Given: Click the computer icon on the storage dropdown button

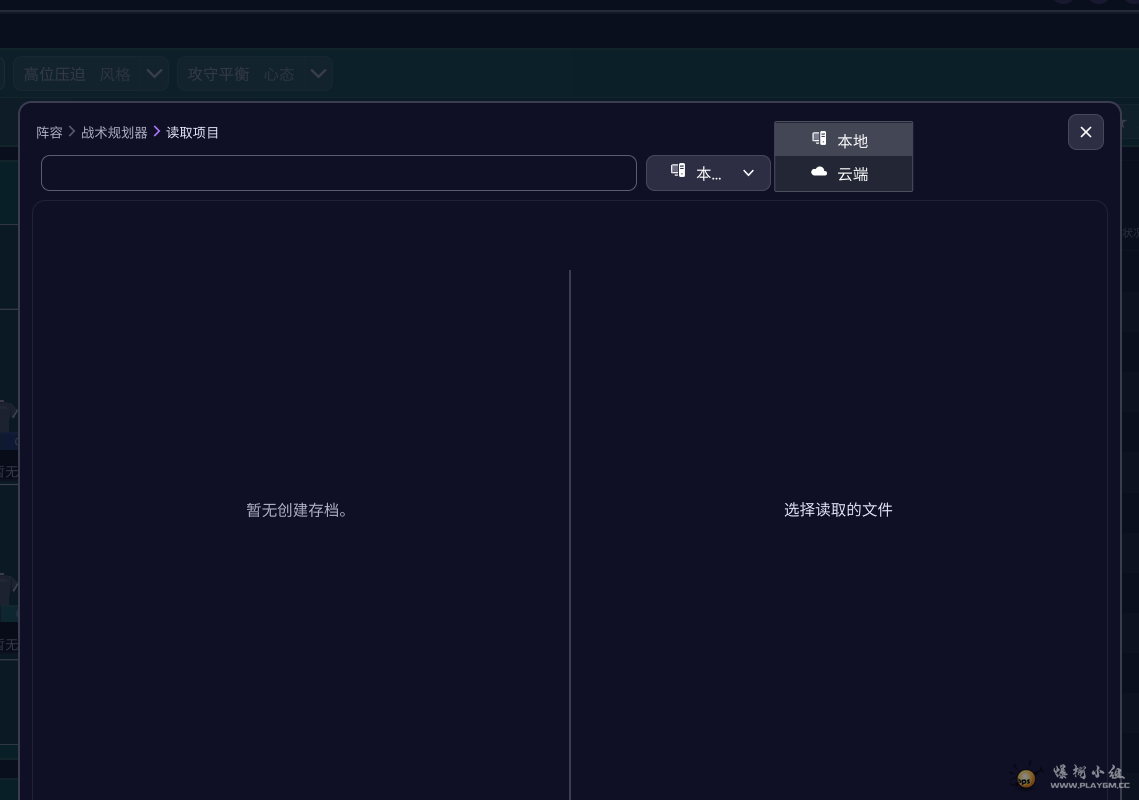Looking at the screenshot, I should 678,171.
